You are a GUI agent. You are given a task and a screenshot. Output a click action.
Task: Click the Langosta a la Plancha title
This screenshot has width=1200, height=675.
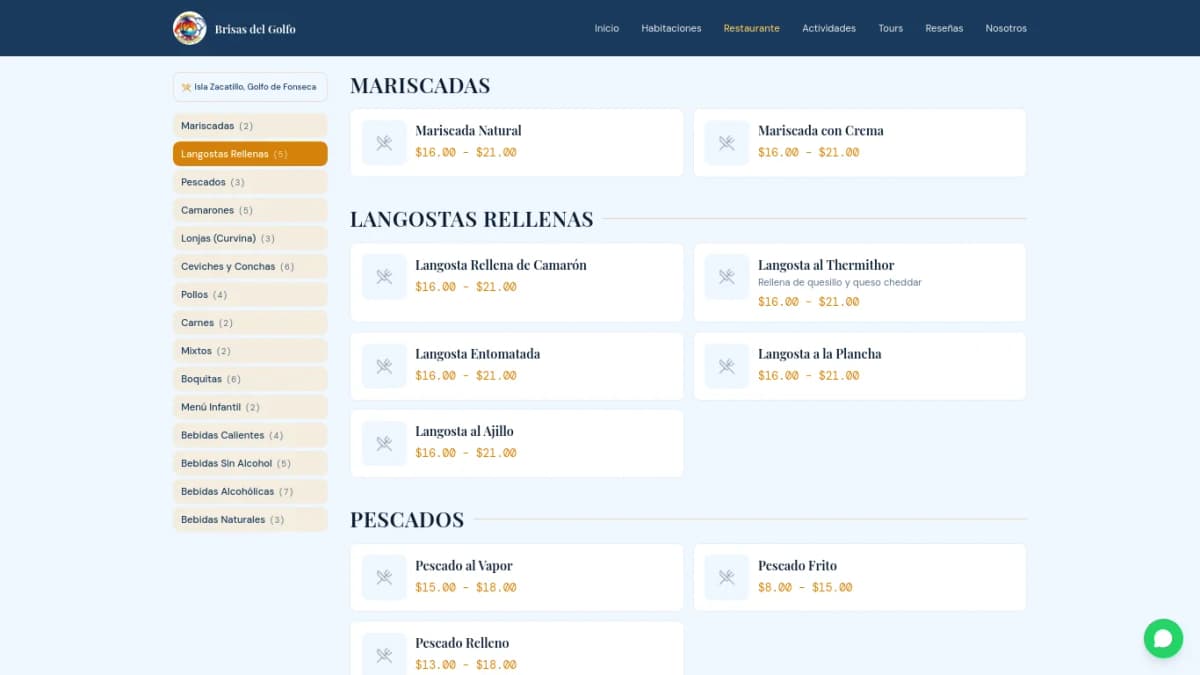pos(820,354)
